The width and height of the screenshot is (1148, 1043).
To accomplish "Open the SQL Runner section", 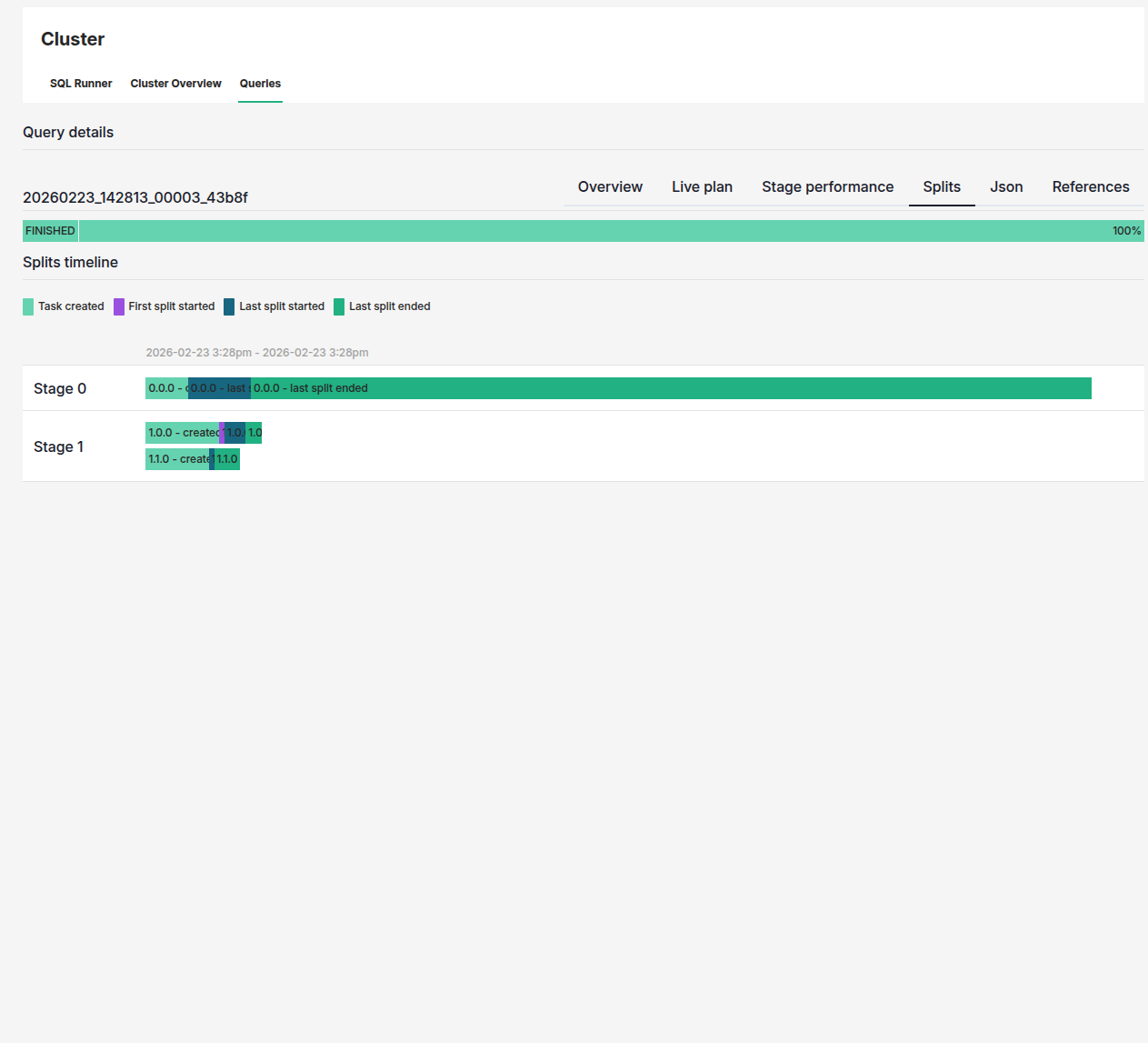I will (81, 83).
